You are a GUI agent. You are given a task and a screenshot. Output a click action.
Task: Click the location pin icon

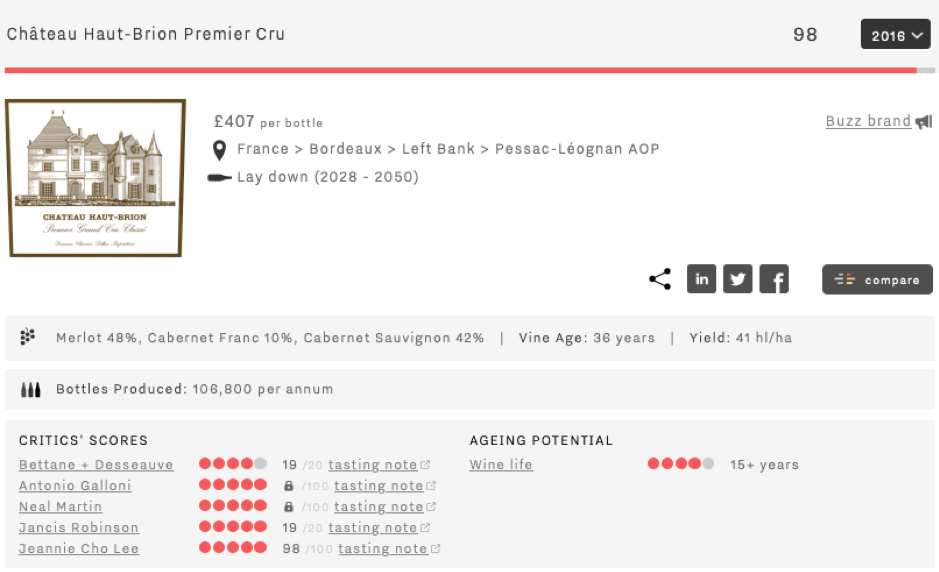pos(220,150)
